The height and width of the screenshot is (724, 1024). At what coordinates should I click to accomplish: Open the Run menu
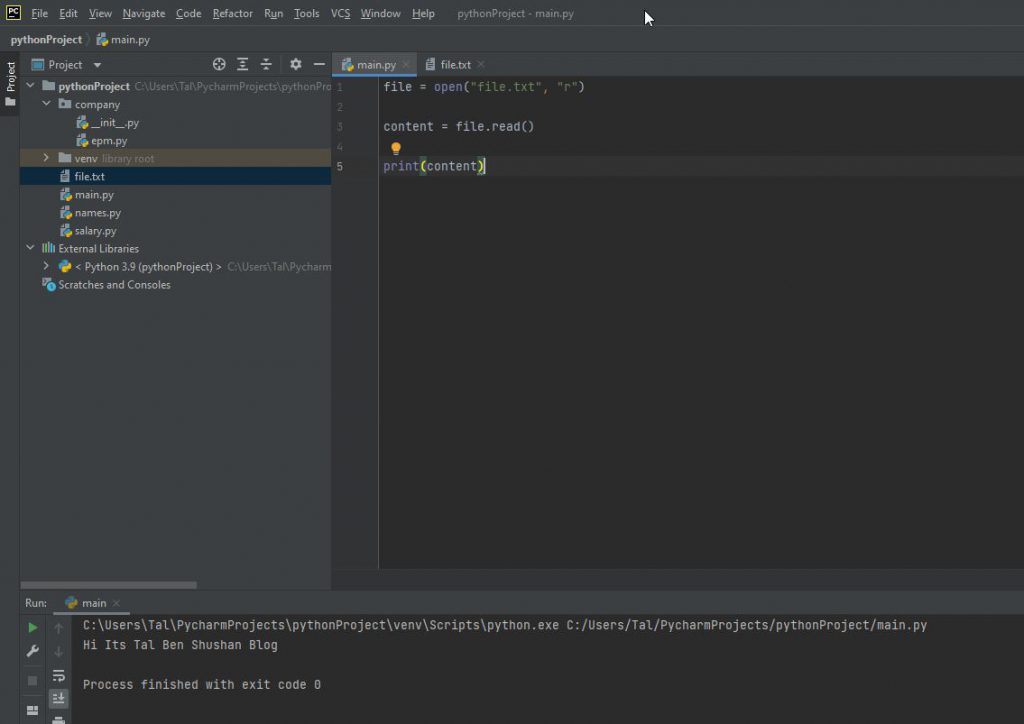tap(274, 13)
